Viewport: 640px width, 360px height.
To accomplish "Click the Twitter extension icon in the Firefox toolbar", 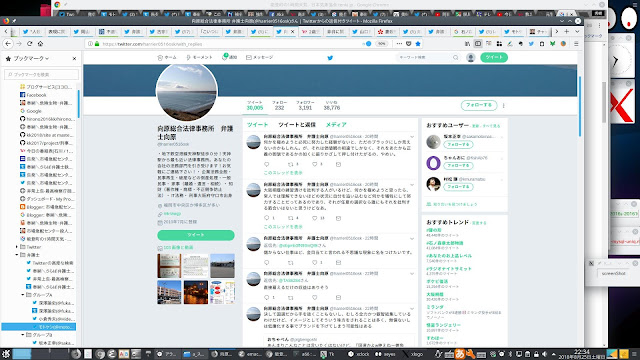I will pos(531,44).
